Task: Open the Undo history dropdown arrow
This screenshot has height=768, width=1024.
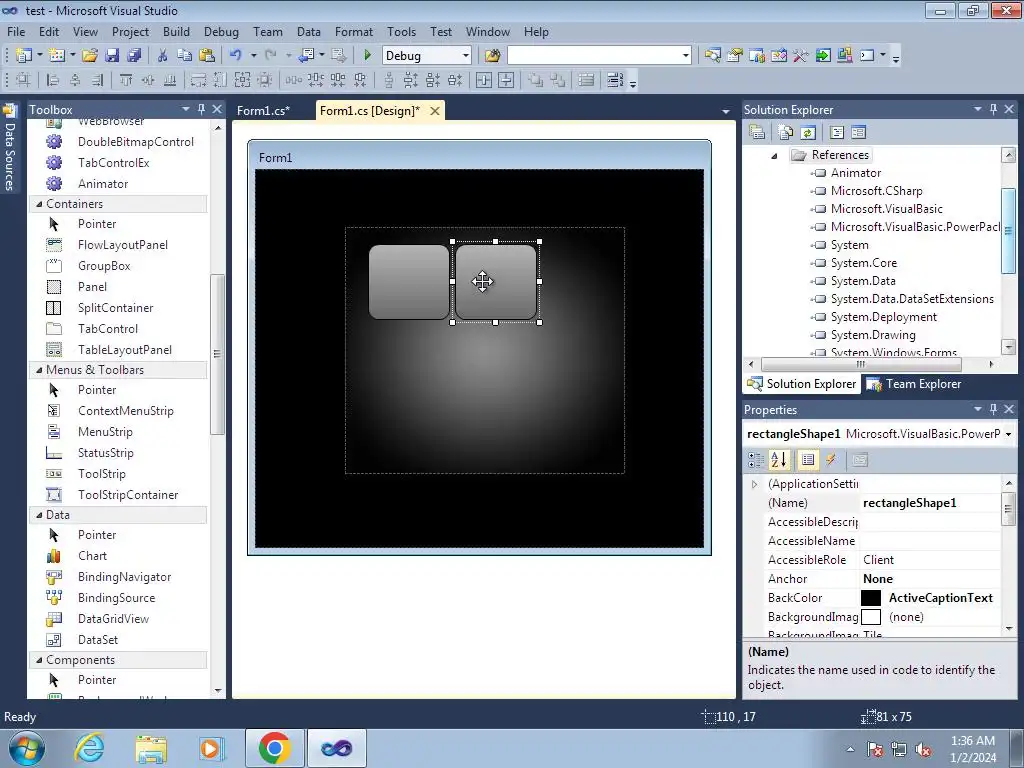Action: click(x=253, y=56)
